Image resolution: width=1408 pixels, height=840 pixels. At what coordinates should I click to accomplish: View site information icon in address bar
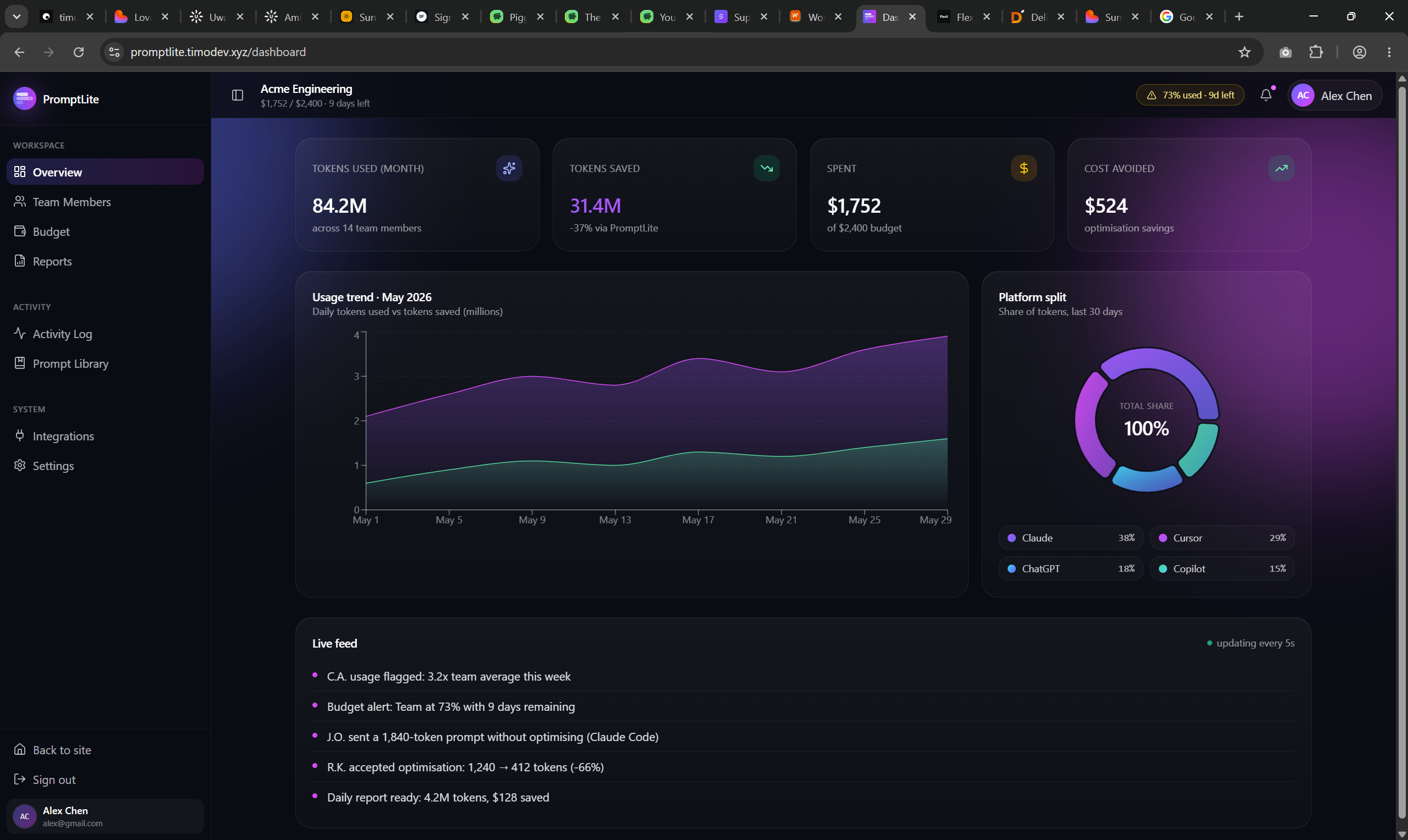[x=114, y=52]
